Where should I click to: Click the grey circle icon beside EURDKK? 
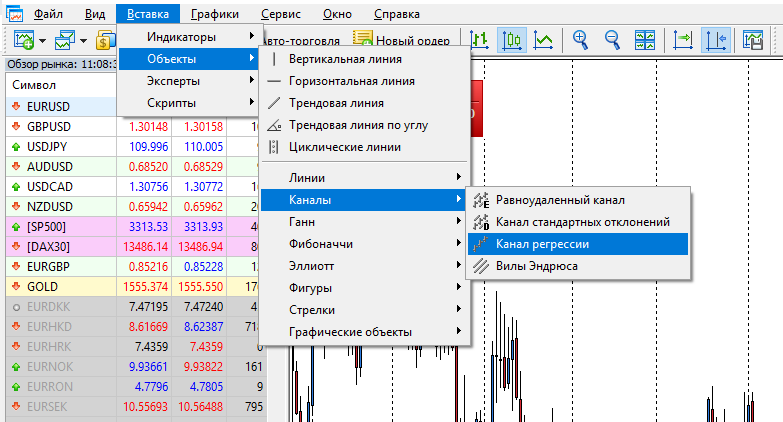(x=16, y=307)
